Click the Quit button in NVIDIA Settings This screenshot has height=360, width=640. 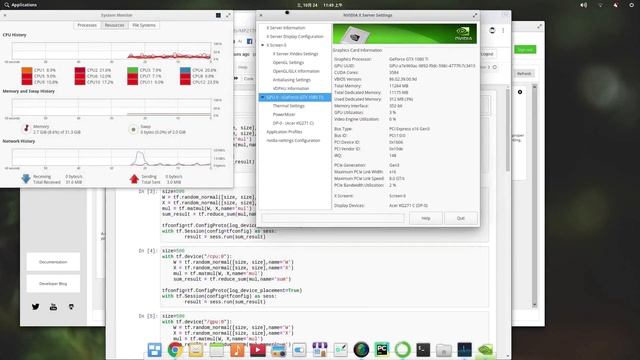(461, 218)
